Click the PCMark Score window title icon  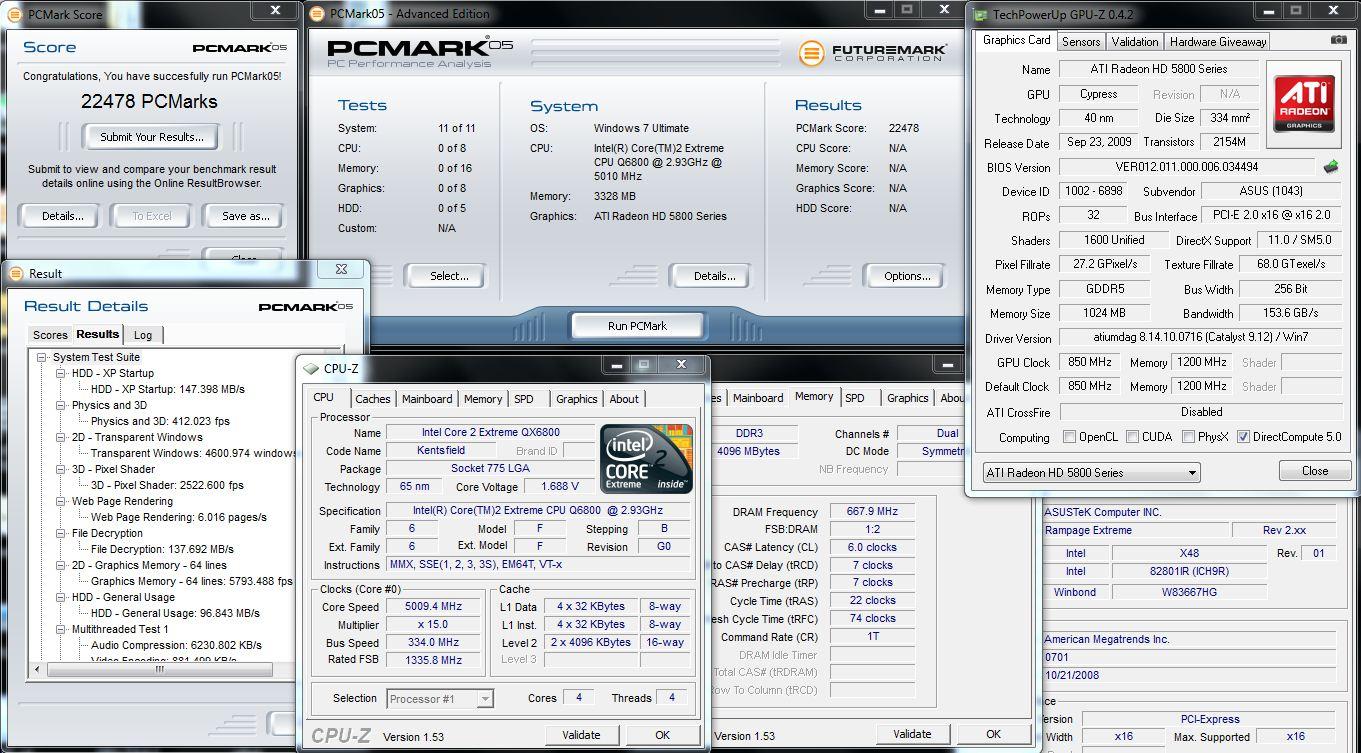[x=14, y=15]
